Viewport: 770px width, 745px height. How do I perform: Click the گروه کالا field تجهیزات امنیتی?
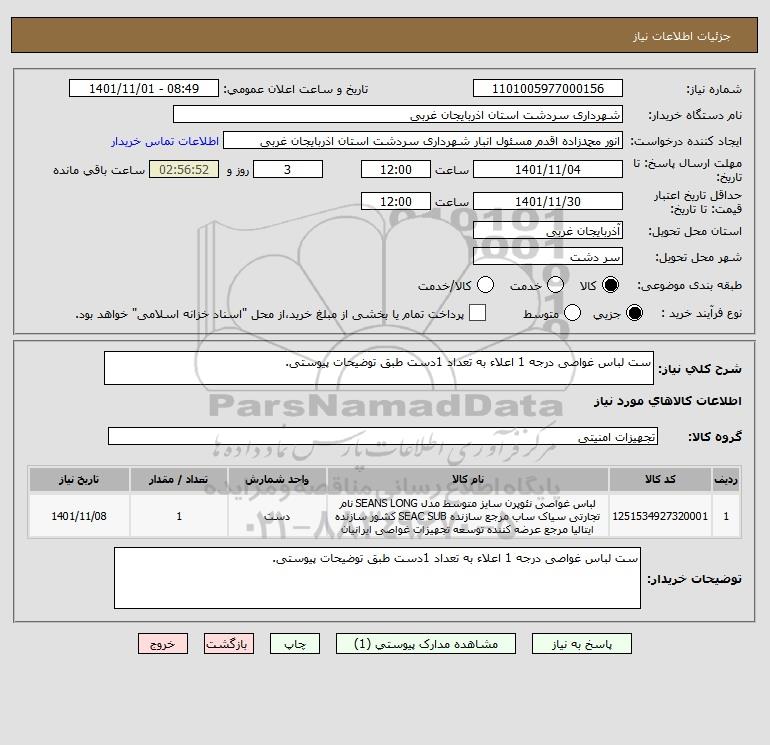(383, 436)
